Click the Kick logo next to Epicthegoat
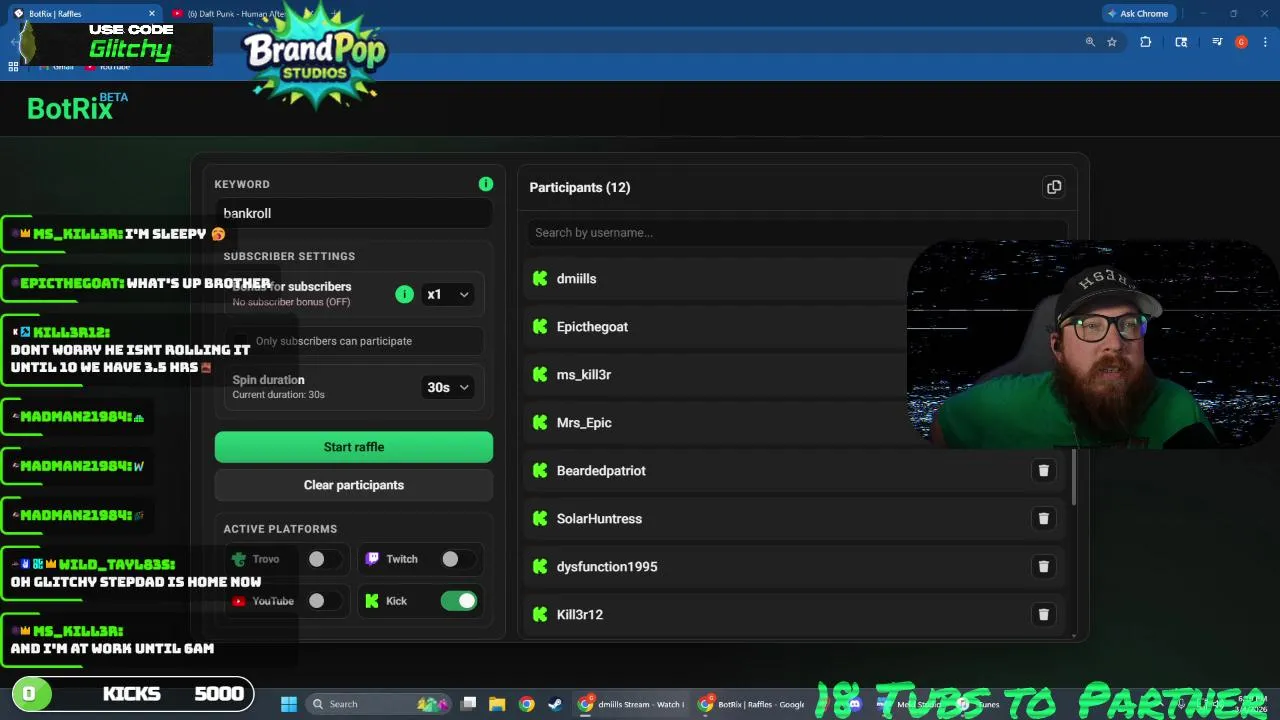 click(x=540, y=327)
